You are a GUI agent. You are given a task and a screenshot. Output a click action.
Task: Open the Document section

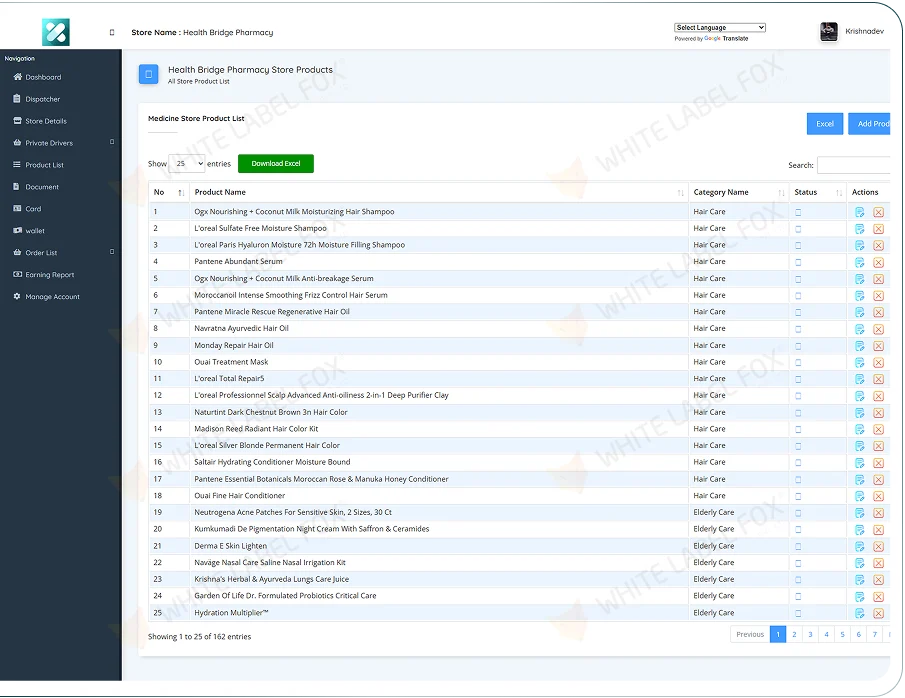click(x=36, y=186)
